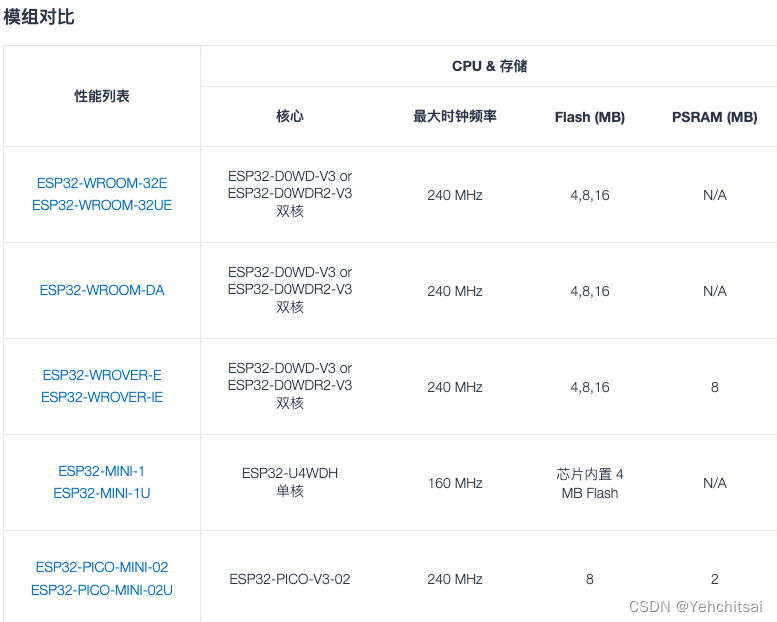Select the core cell of ESP32-WROOM-32E row
The width and height of the screenshot is (777, 622).
pos(290,194)
